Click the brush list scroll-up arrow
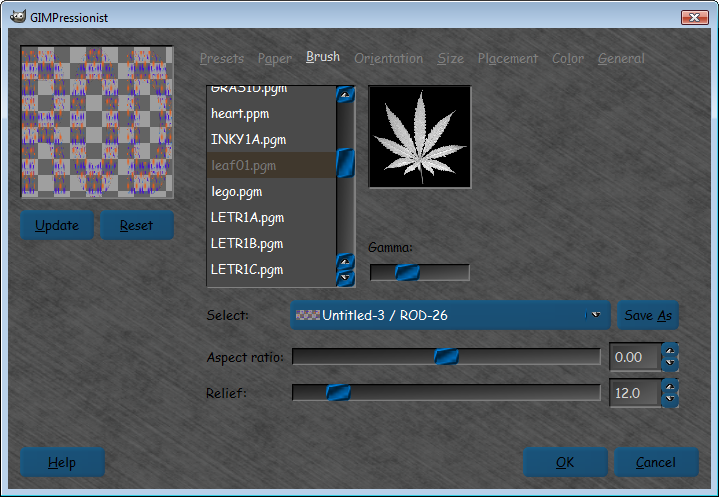719x497 pixels. click(x=345, y=94)
